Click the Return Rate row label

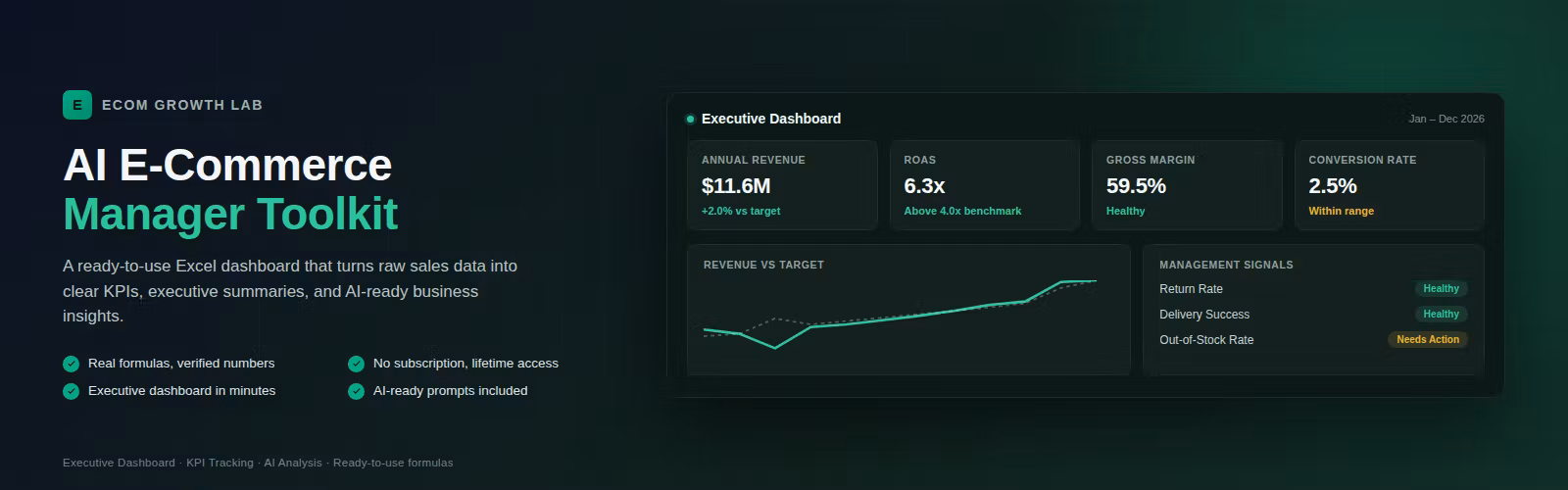click(x=1191, y=289)
